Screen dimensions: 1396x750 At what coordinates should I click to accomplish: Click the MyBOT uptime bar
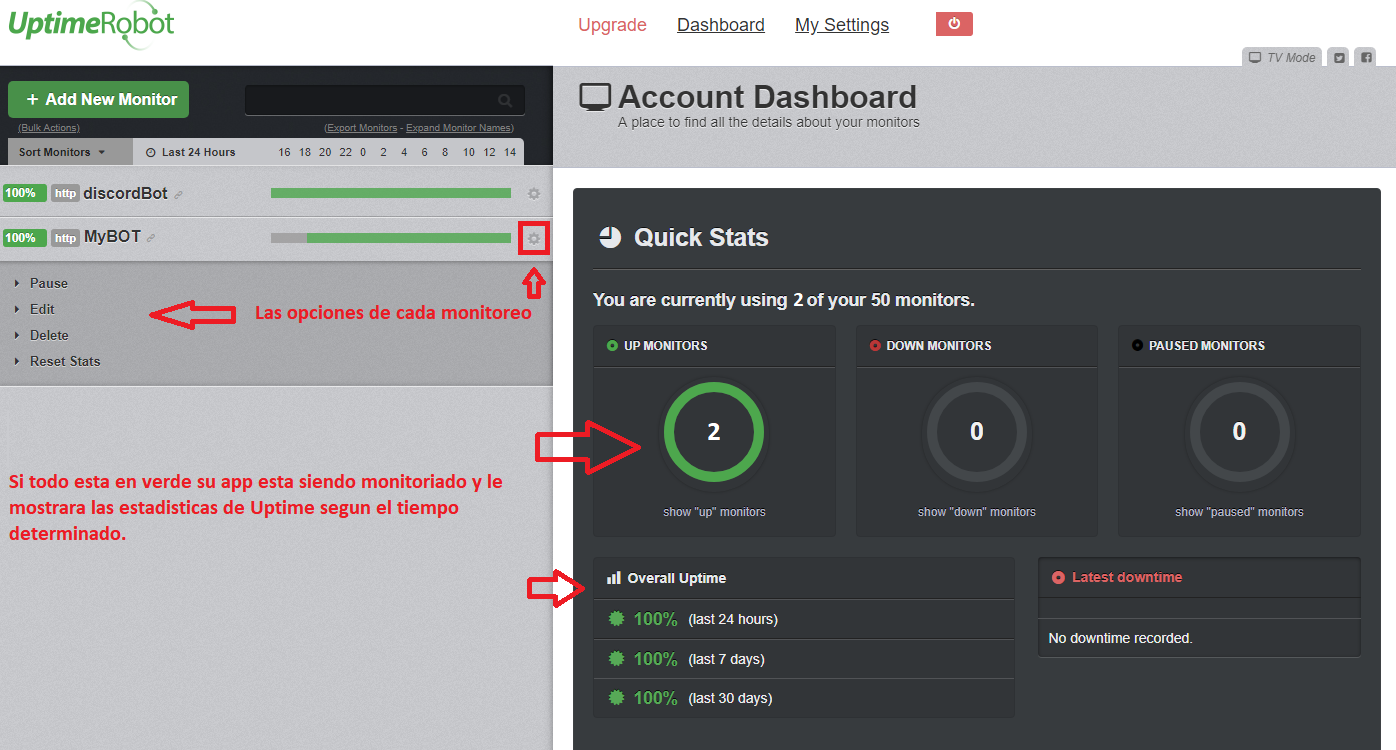(391, 238)
